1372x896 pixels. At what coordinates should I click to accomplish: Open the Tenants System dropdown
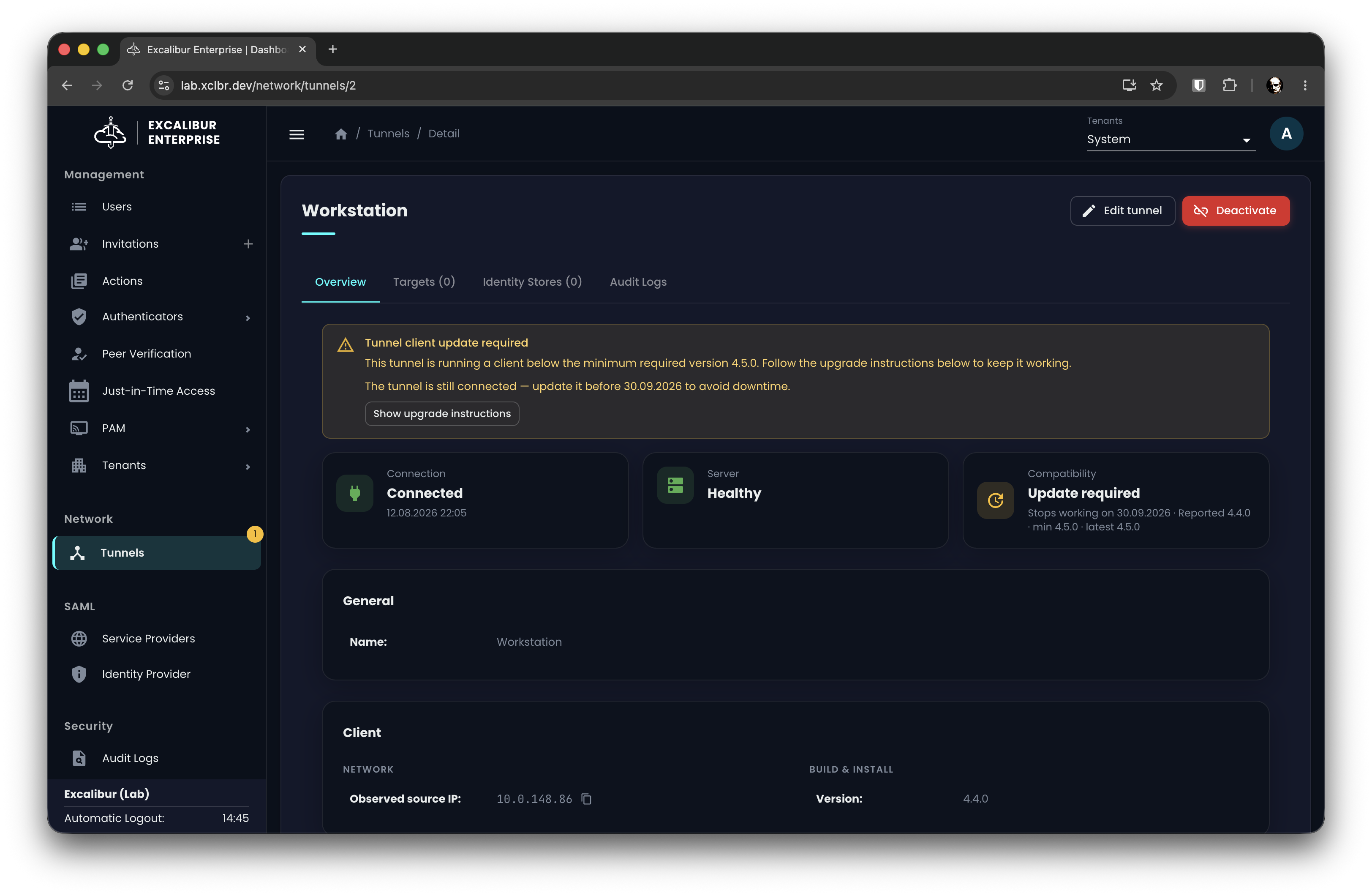(1171, 139)
